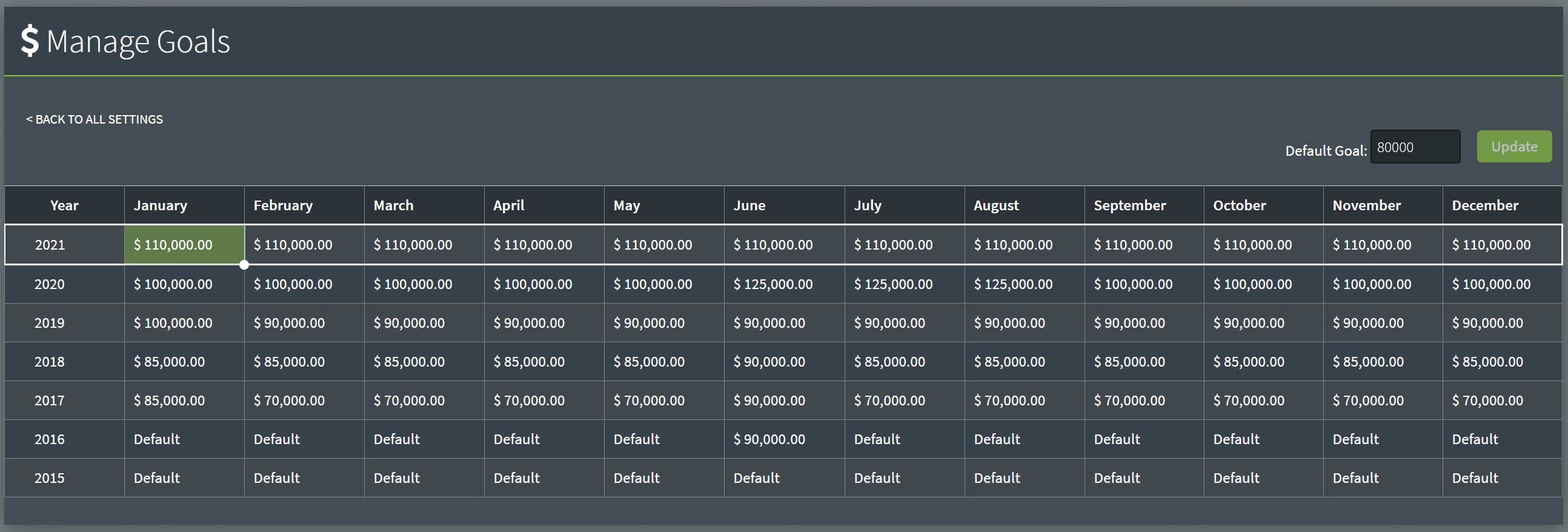Screen dimensions: 1568x532
Task: Select the June 2018 goal cell
Action: point(769,362)
